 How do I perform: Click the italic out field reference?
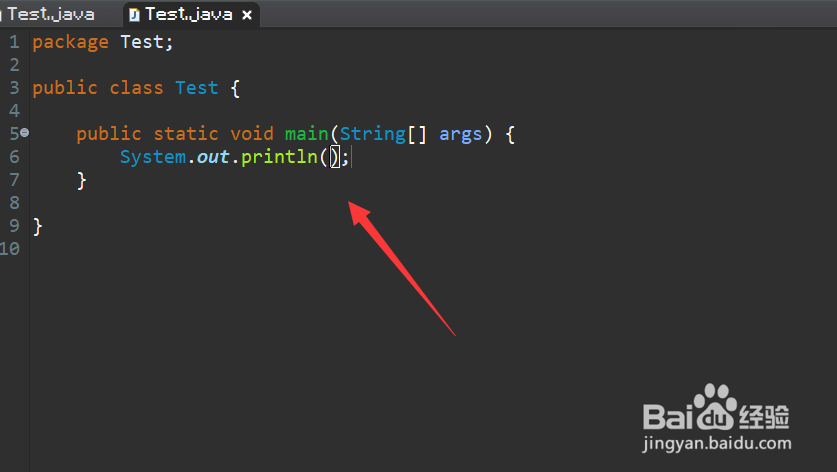pyautogui.click(x=213, y=158)
